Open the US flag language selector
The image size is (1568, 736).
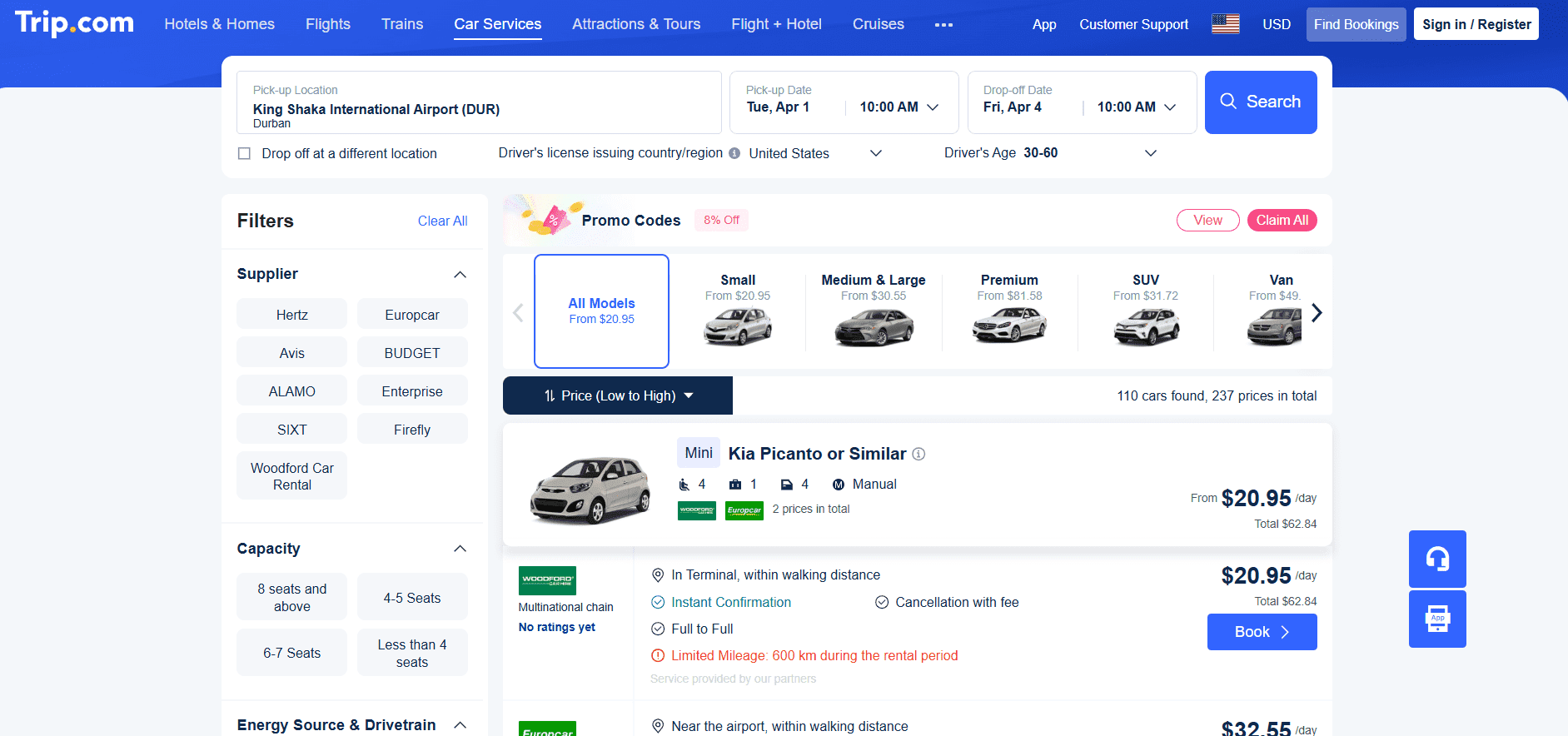pyautogui.click(x=1225, y=24)
